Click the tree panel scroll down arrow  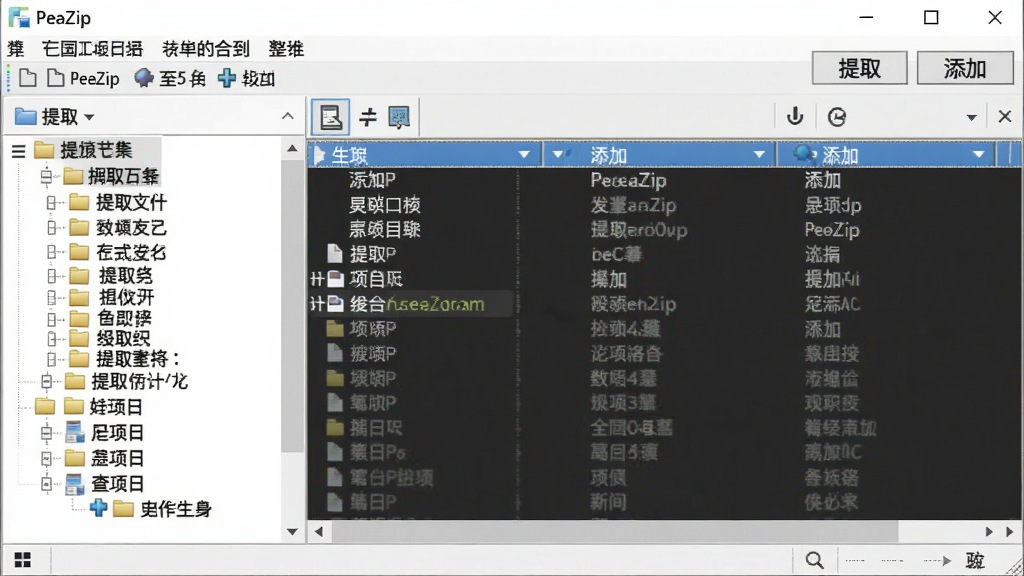(292, 532)
